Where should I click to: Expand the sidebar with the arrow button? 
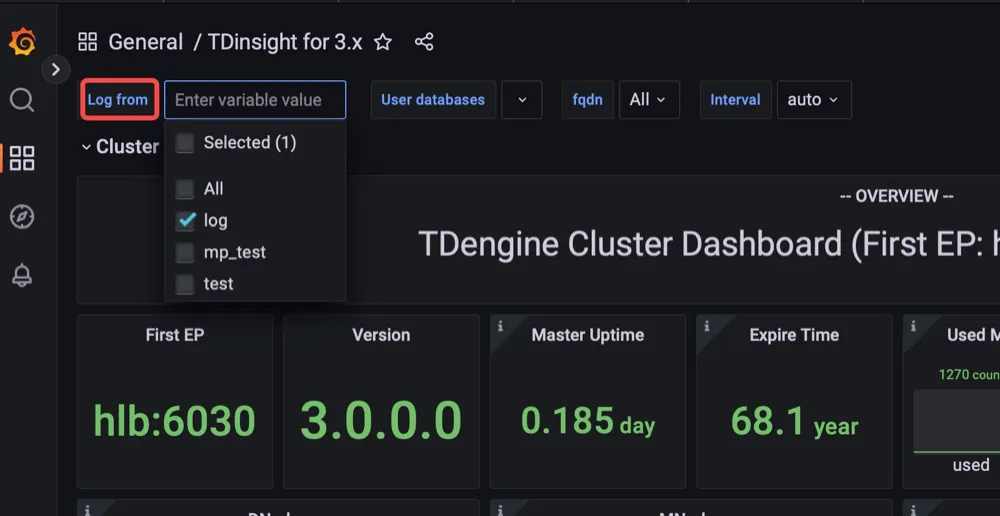pos(55,69)
